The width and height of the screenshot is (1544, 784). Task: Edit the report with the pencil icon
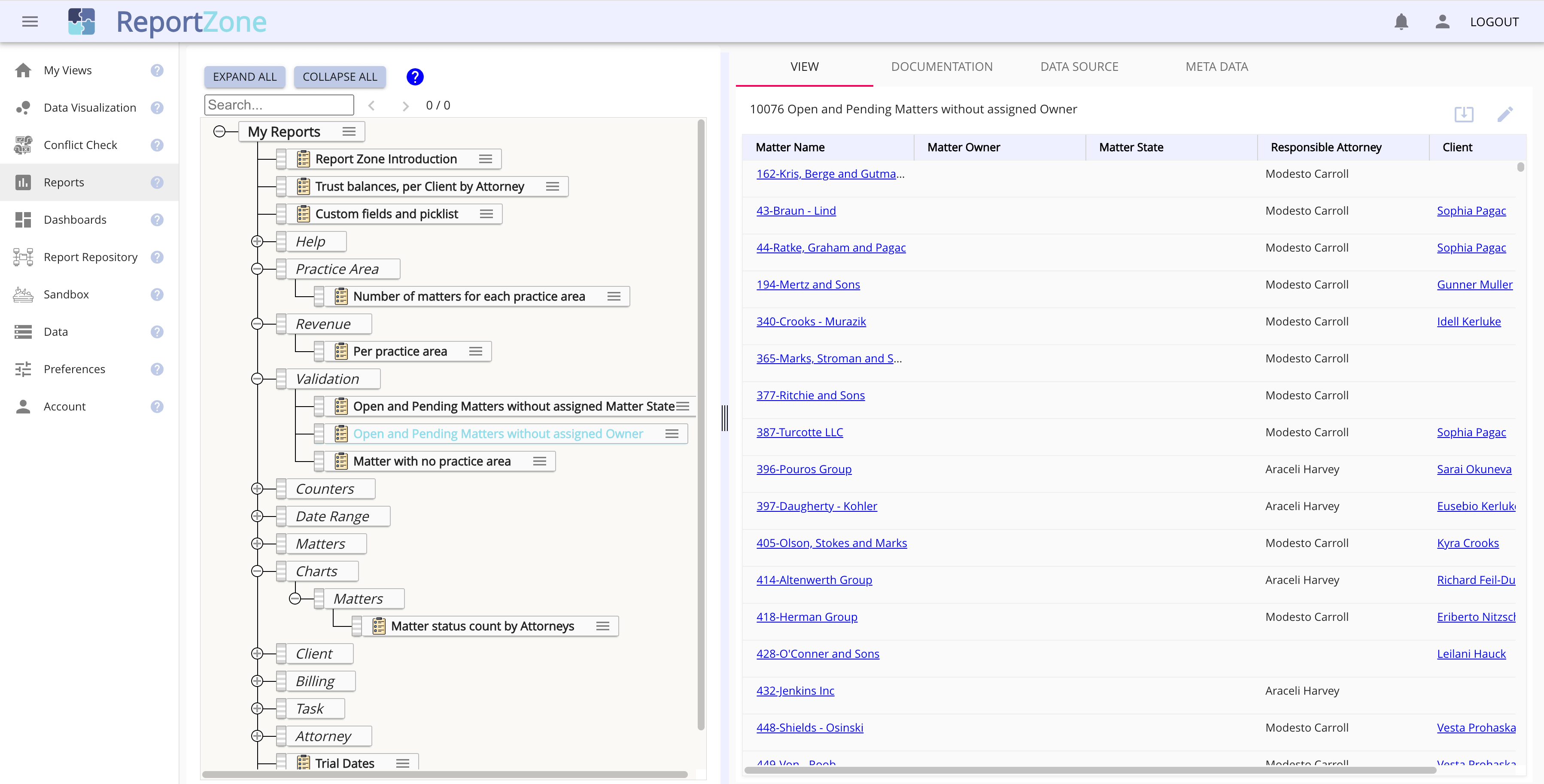pos(1505,114)
